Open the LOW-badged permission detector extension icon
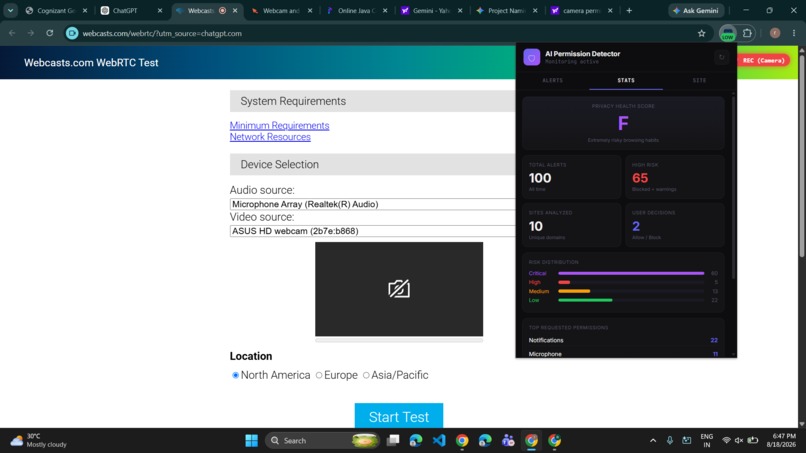 [727, 33]
